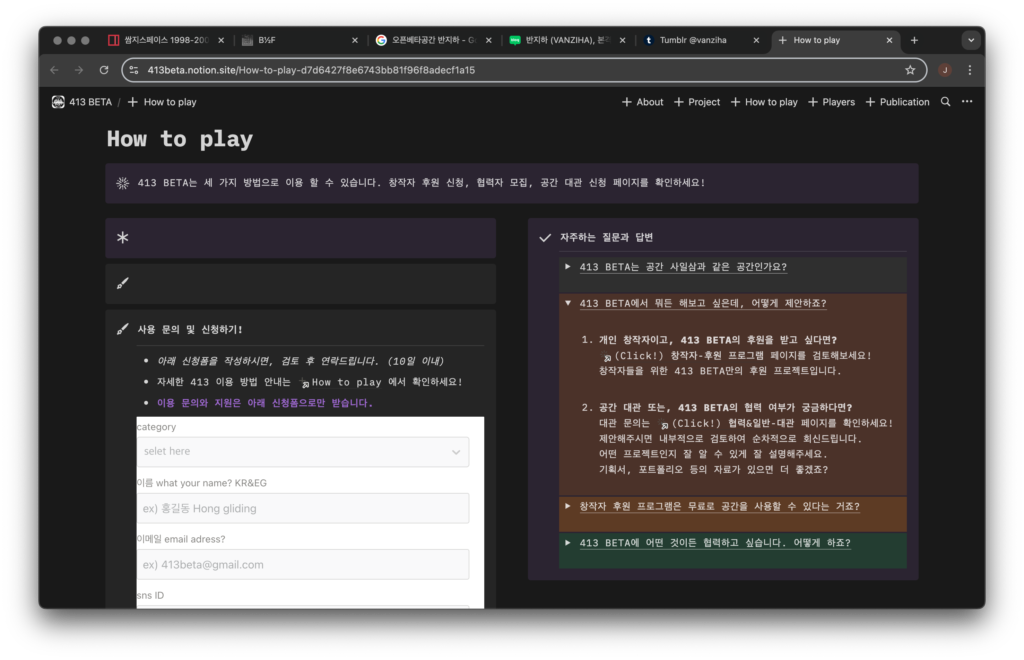Bookmark this page with the star icon
1024x660 pixels.
(910, 70)
